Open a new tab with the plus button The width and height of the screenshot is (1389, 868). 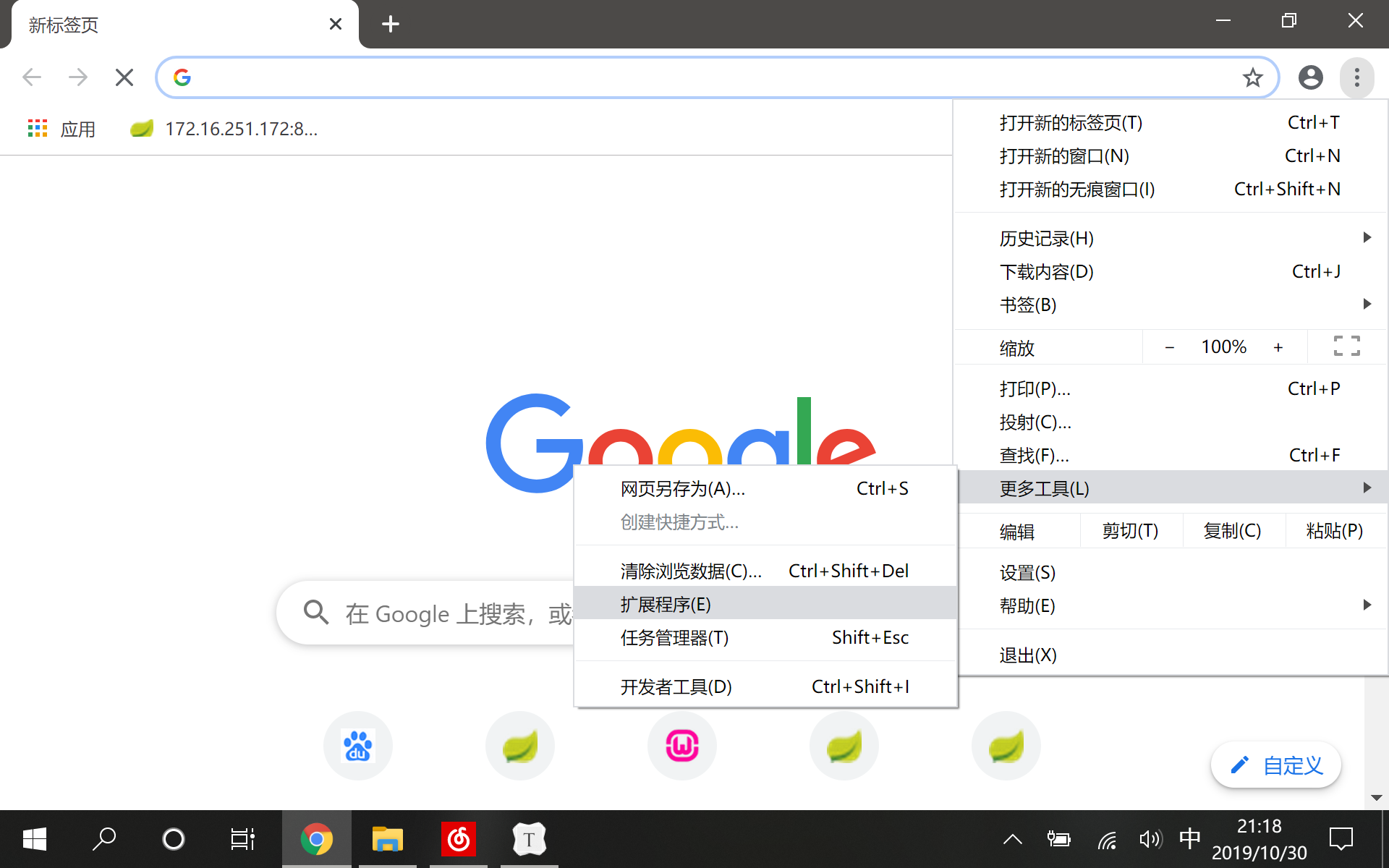pyautogui.click(x=391, y=24)
